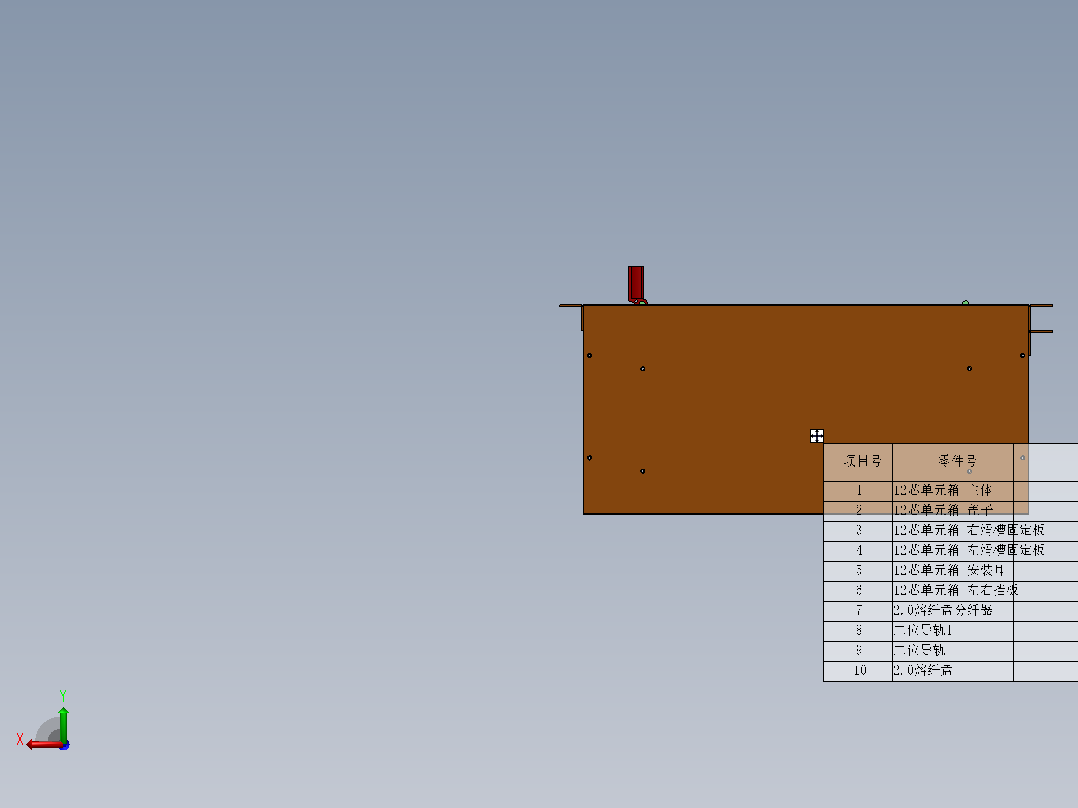Image resolution: width=1078 pixels, height=808 pixels.
Task: Click the lower-left inner screw hole
Action: pos(642,471)
